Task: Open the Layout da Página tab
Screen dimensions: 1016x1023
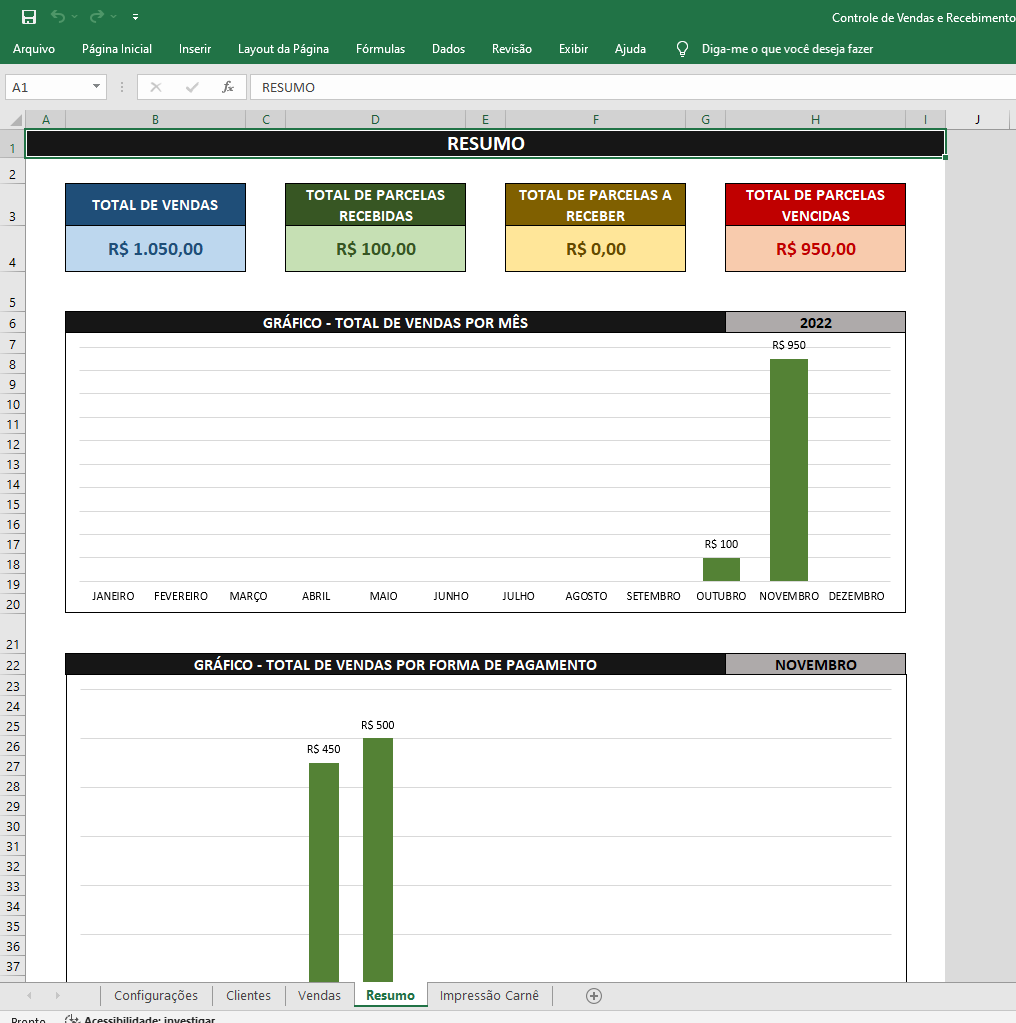Action: tap(283, 48)
